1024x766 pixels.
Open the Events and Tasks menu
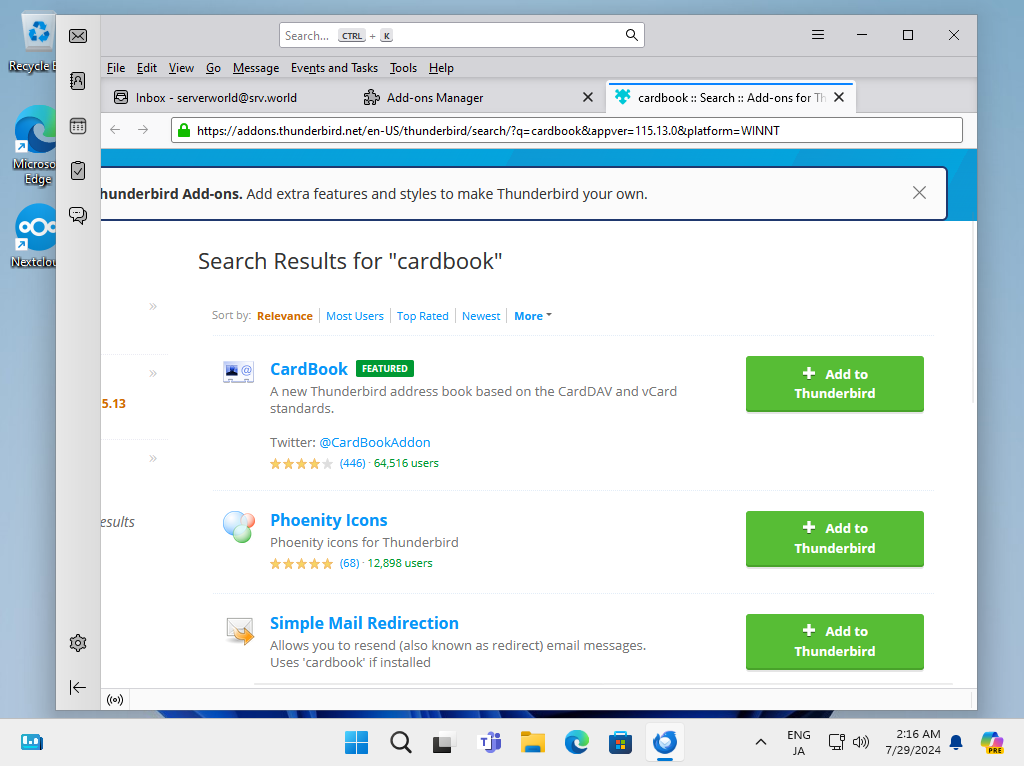(334, 68)
